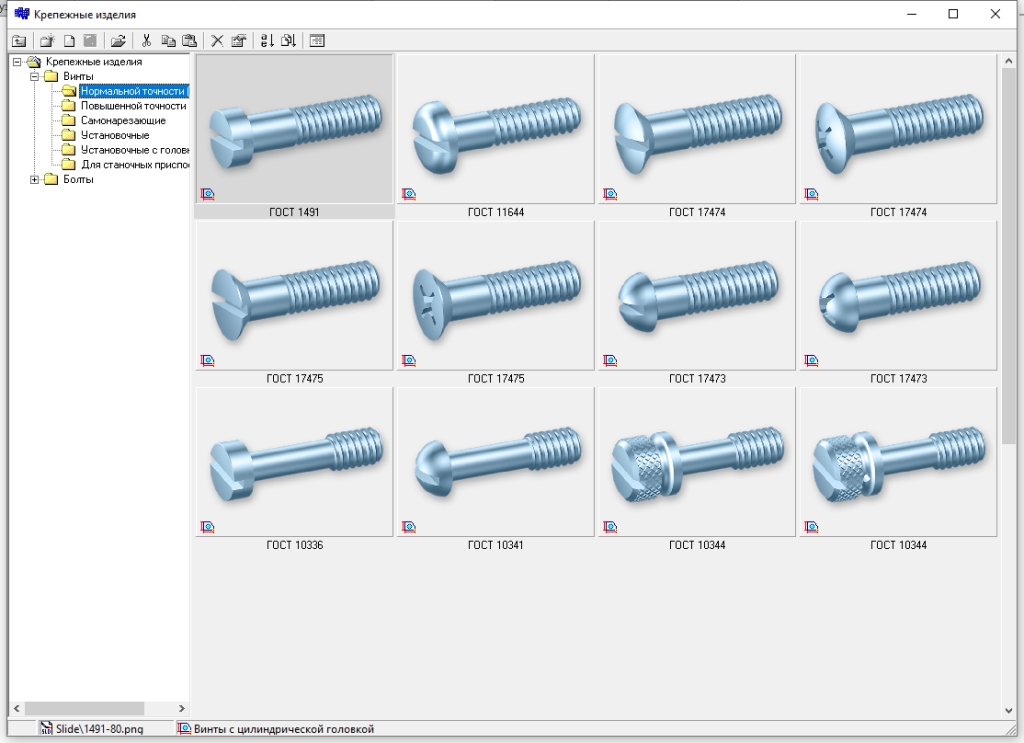Cut selection with the scissors icon

click(x=146, y=41)
